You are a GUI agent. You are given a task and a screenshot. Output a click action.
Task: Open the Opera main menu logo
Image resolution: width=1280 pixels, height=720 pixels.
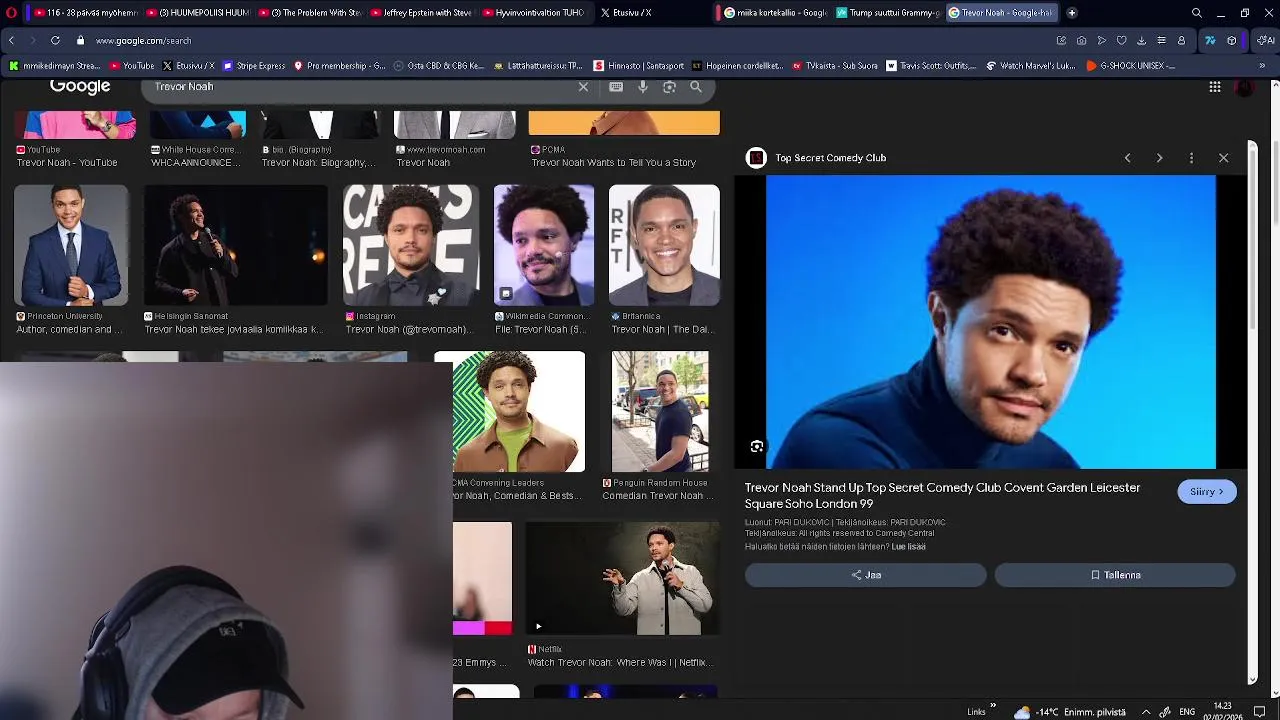pyautogui.click(x=10, y=13)
